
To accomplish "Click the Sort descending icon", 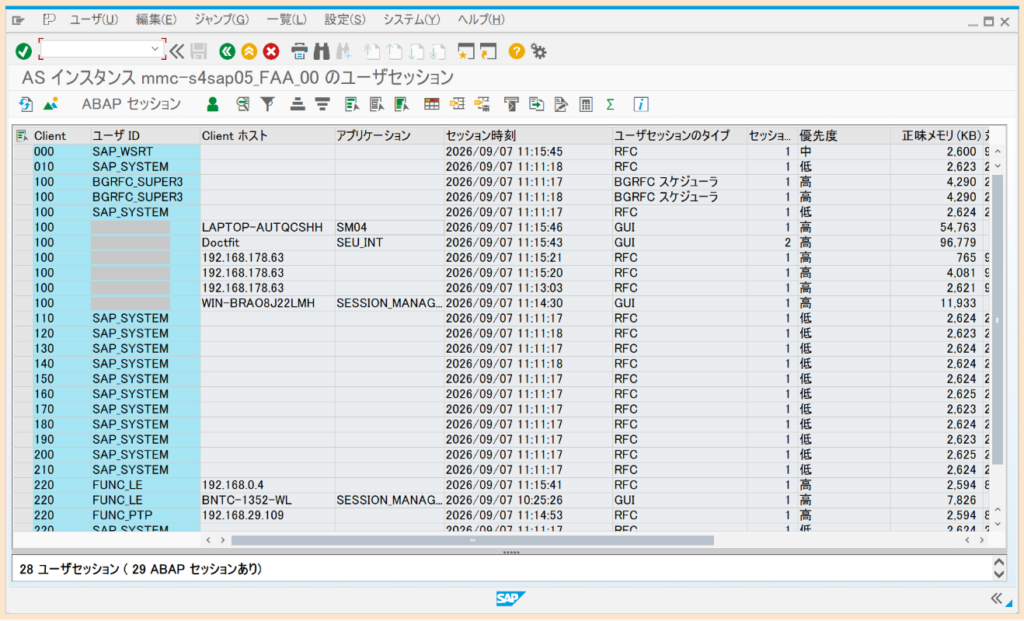I will point(323,104).
